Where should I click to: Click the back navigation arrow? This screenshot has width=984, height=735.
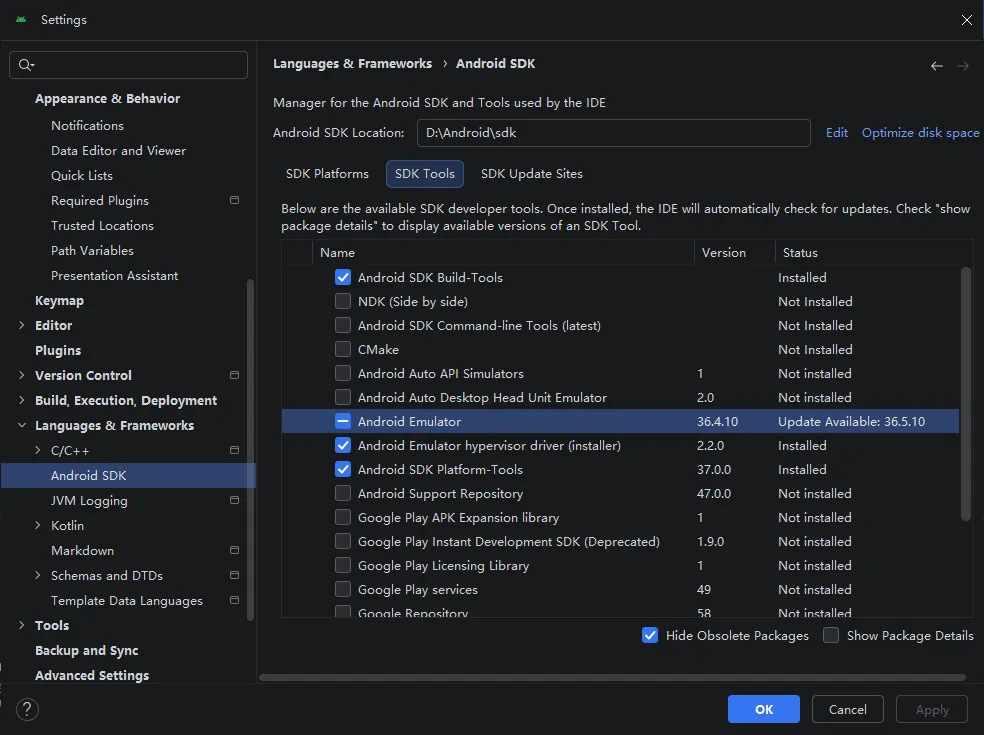click(x=937, y=66)
